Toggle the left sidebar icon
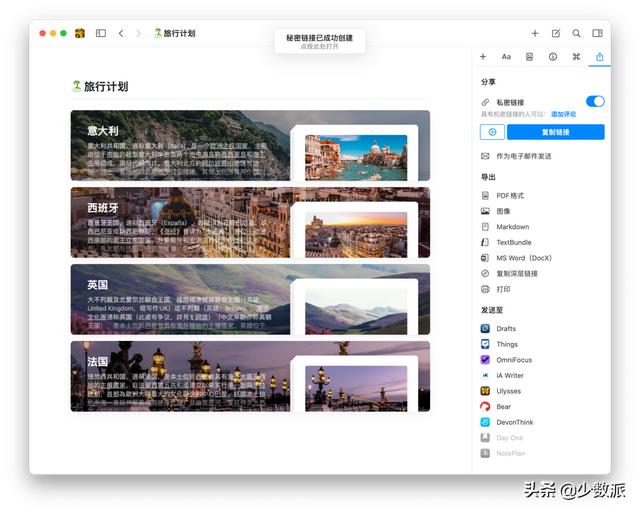640x513 pixels. (101, 33)
